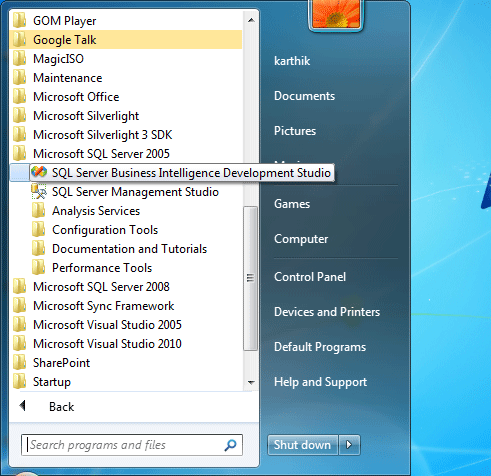491x476 pixels.
Task: Click the Performance Tools folder icon
Action: point(39,268)
